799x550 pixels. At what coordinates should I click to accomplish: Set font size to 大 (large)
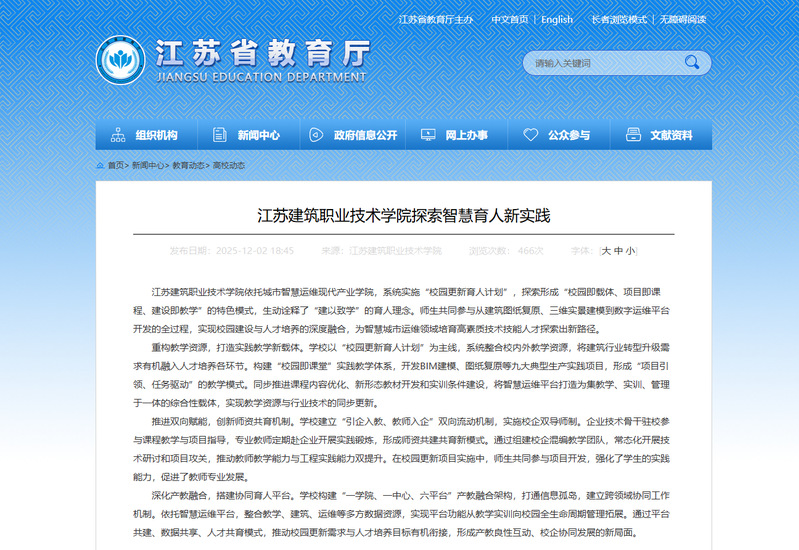click(605, 251)
